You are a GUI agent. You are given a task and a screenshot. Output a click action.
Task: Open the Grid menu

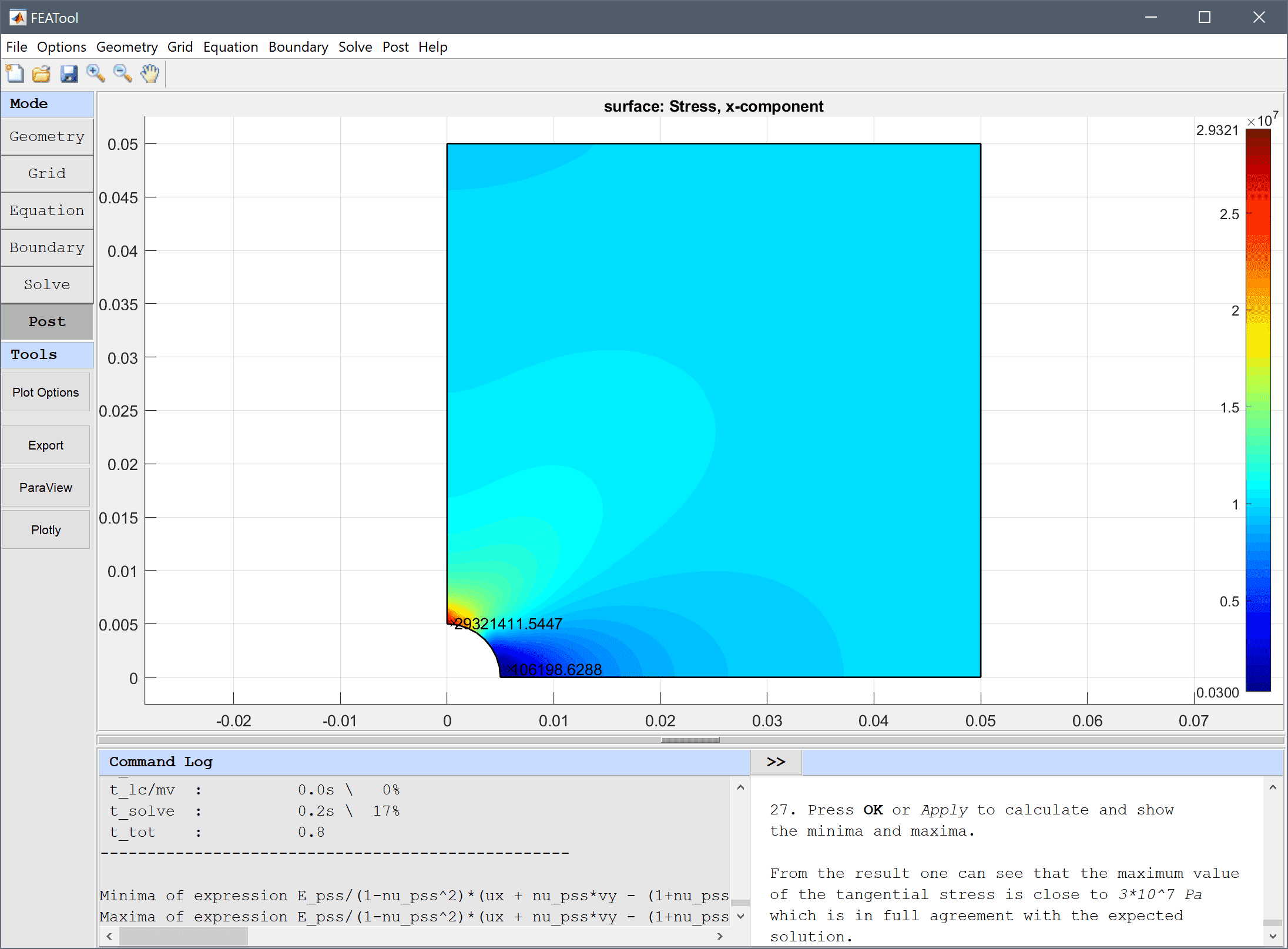click(180, 47)
